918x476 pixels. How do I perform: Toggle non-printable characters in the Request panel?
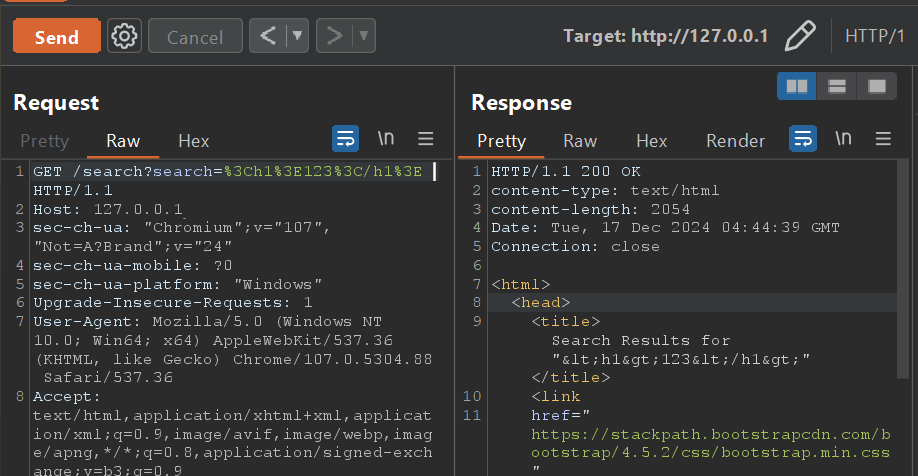click(x=385, y=139)
